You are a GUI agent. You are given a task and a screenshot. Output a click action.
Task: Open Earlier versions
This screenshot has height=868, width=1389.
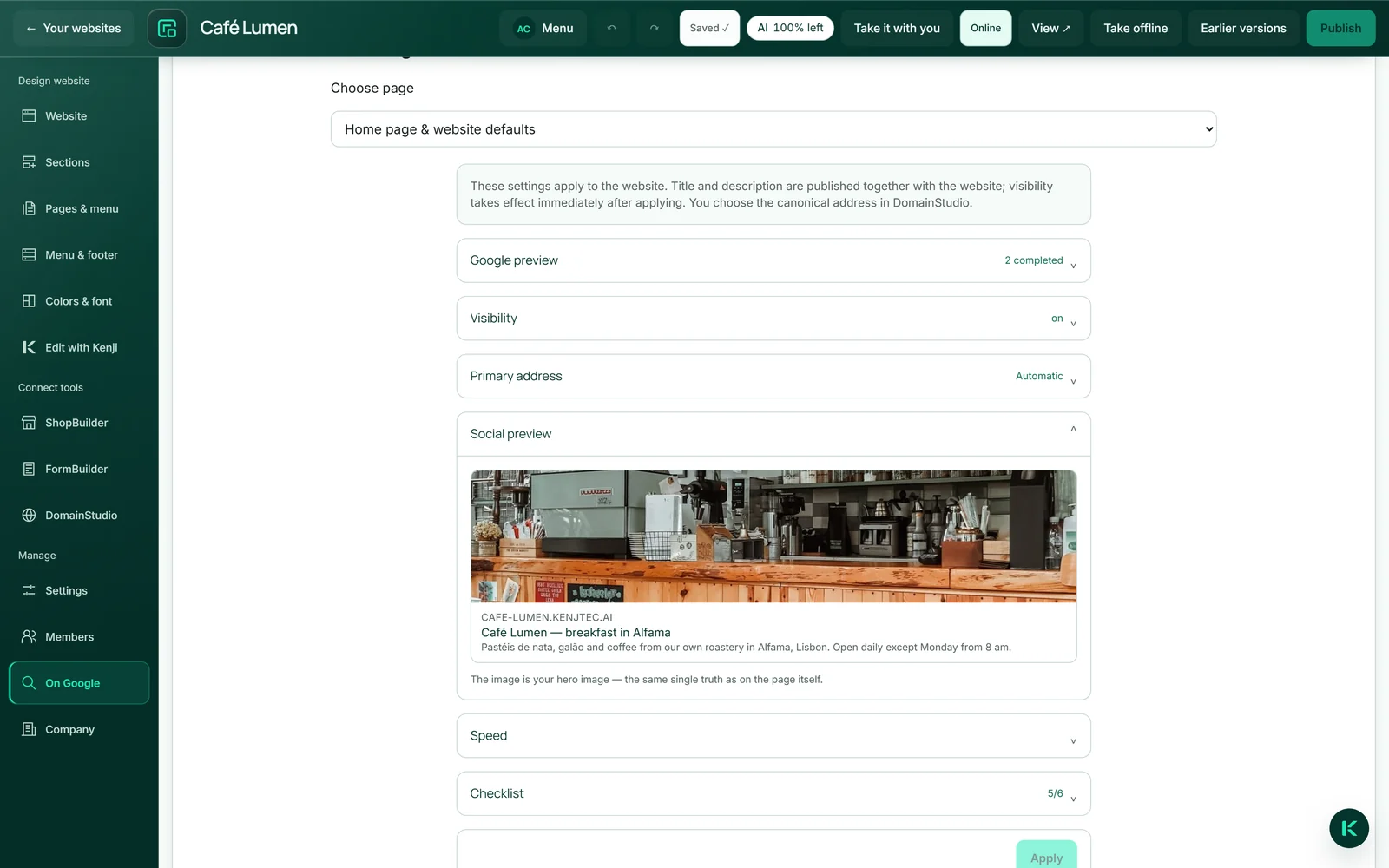pos(1243,28)
